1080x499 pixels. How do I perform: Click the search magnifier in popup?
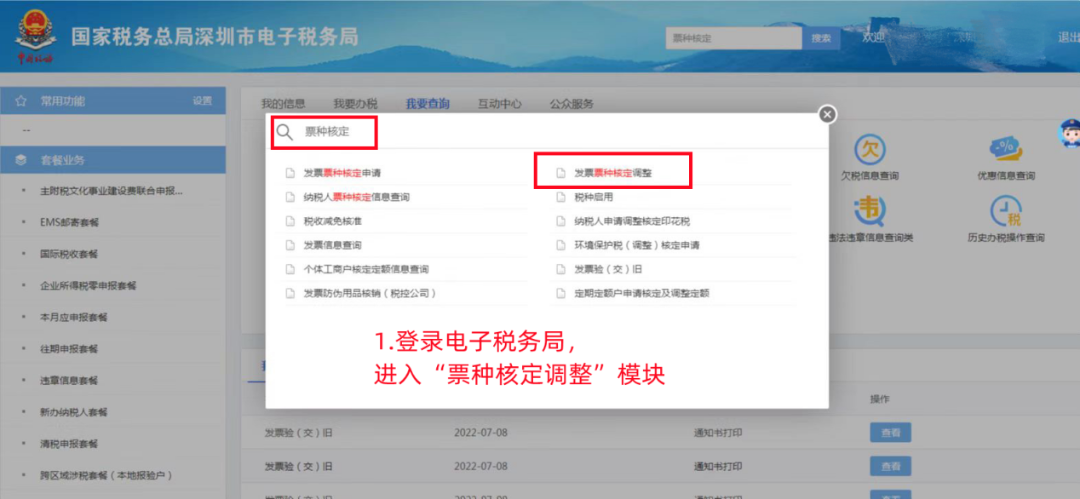(284, 132)
